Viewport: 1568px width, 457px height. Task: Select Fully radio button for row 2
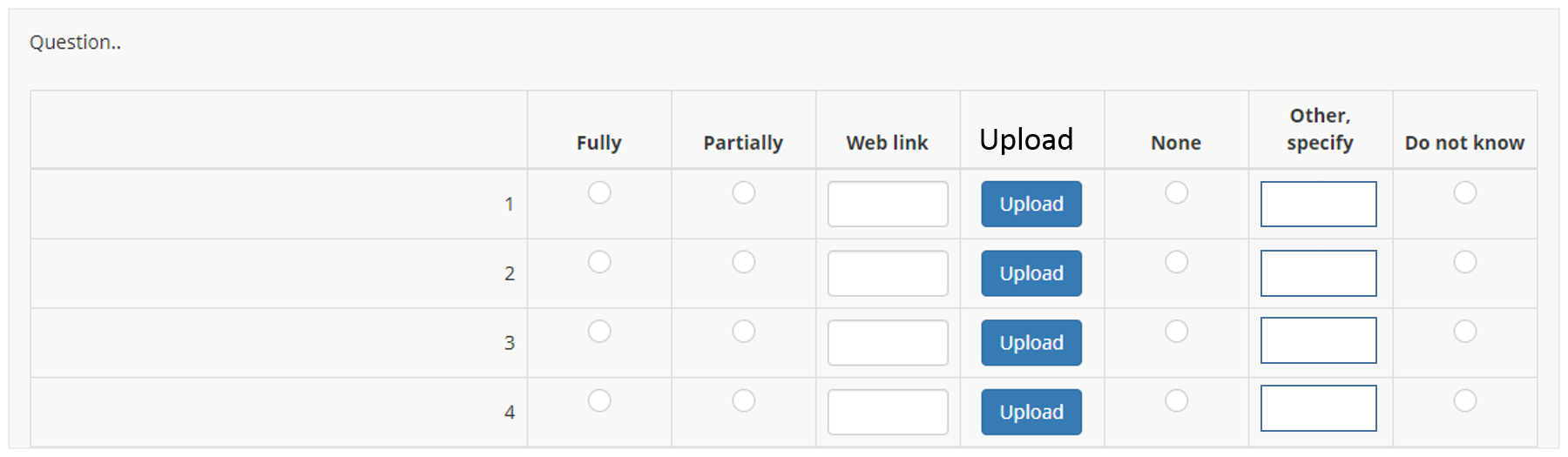tap(599, 262)
